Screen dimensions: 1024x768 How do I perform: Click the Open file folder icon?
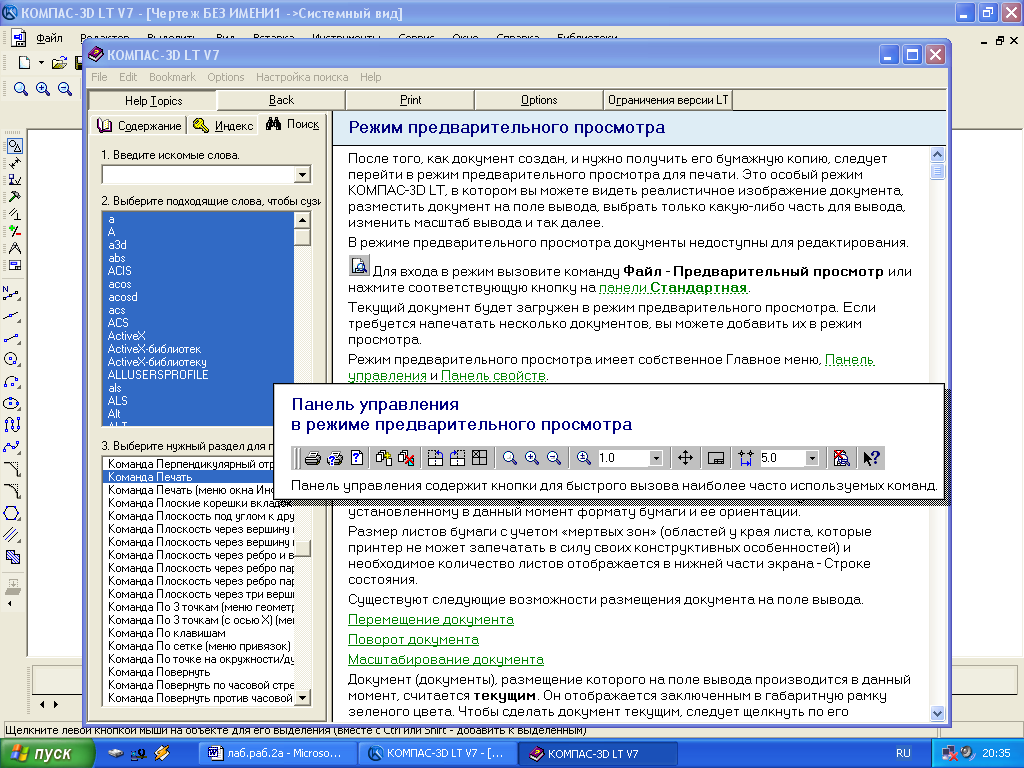pyautogui.click(x=59, y=63)
